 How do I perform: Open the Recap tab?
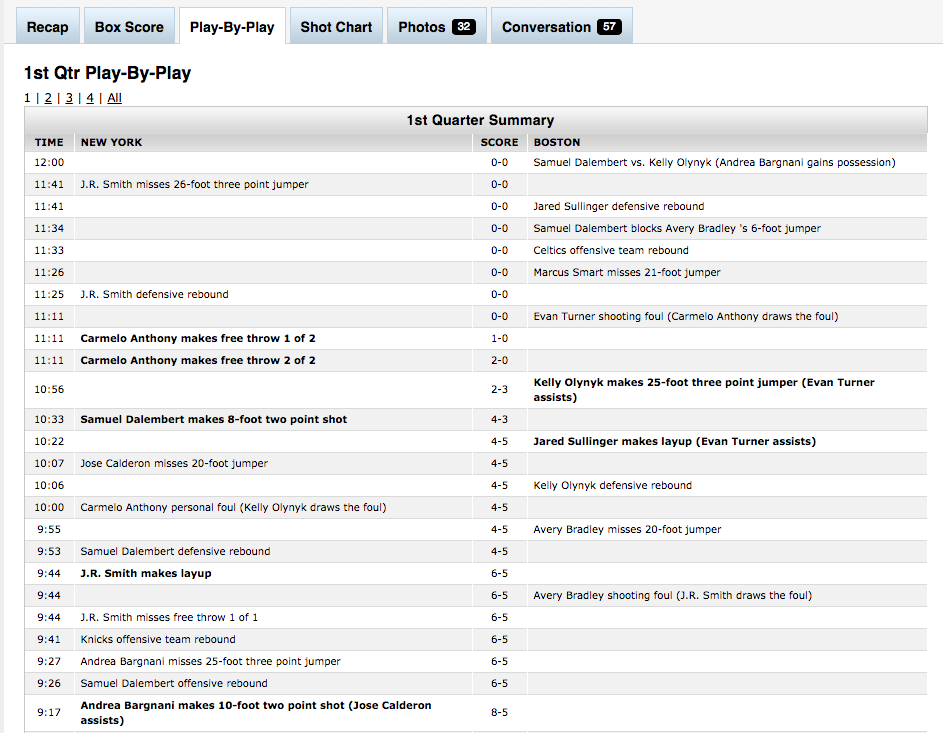click(x=48, y=26)
